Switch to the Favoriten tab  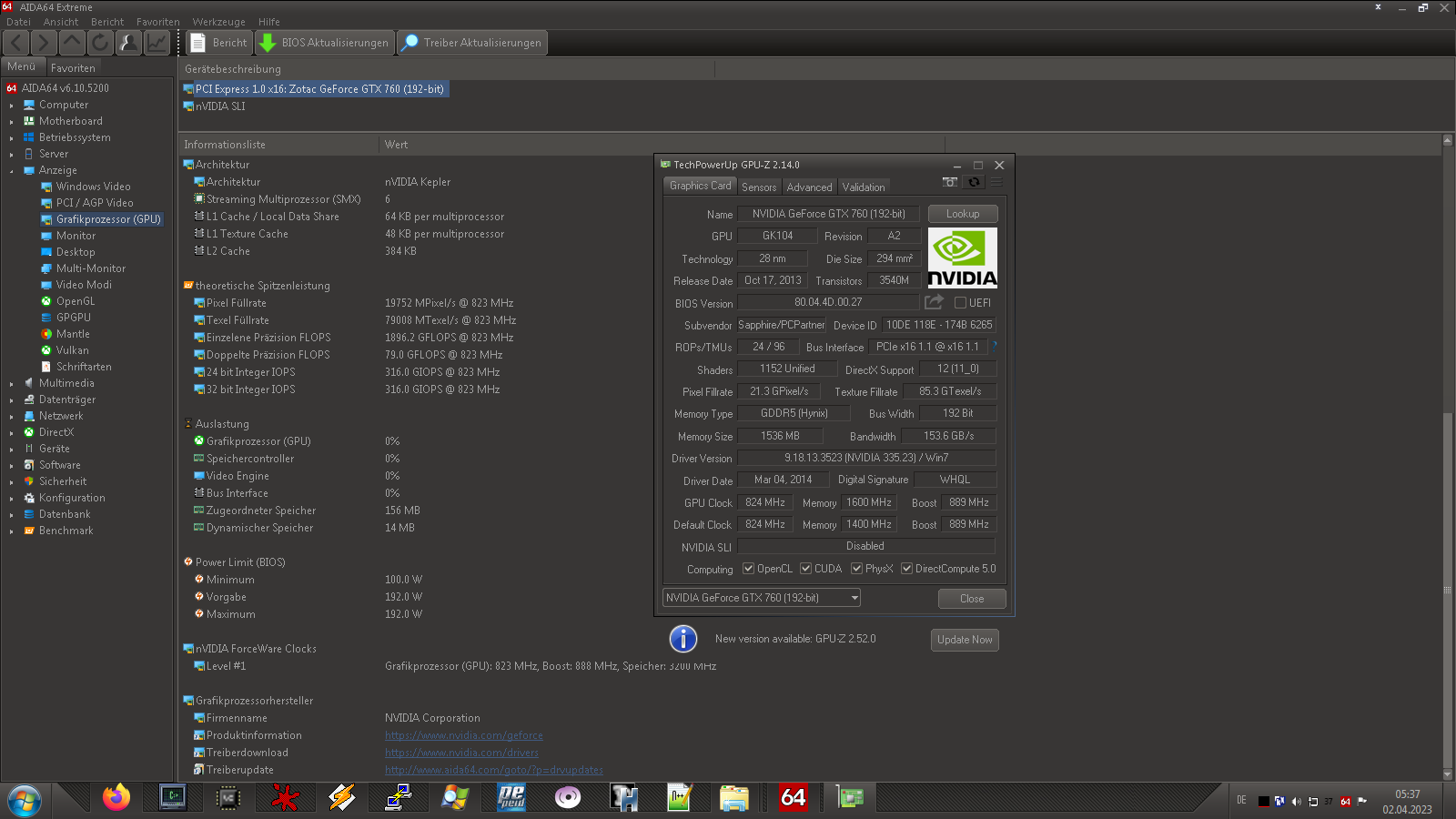tap(73, 67)
